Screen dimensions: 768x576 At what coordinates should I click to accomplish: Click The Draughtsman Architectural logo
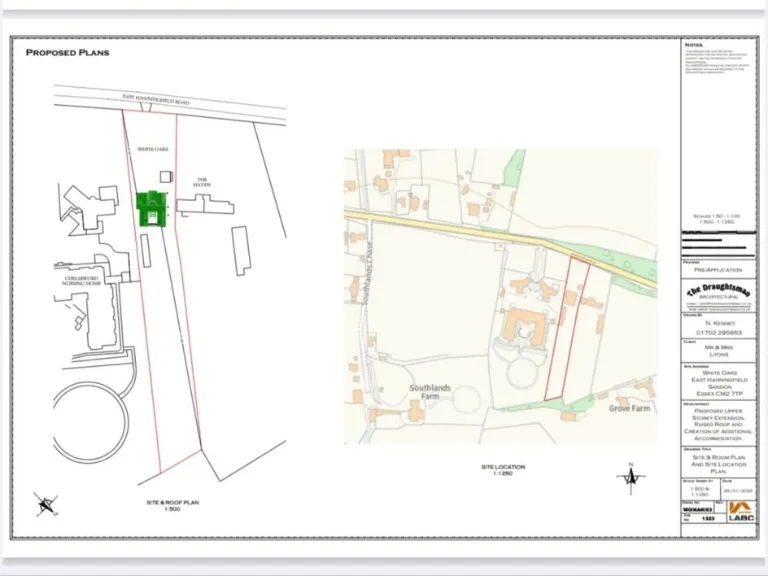pos(717,293)
